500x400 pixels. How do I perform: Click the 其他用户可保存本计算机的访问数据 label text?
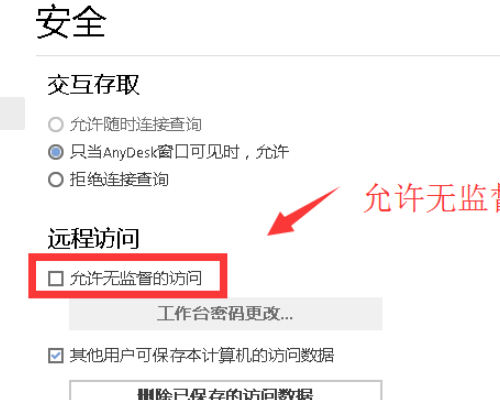(202, 355)
